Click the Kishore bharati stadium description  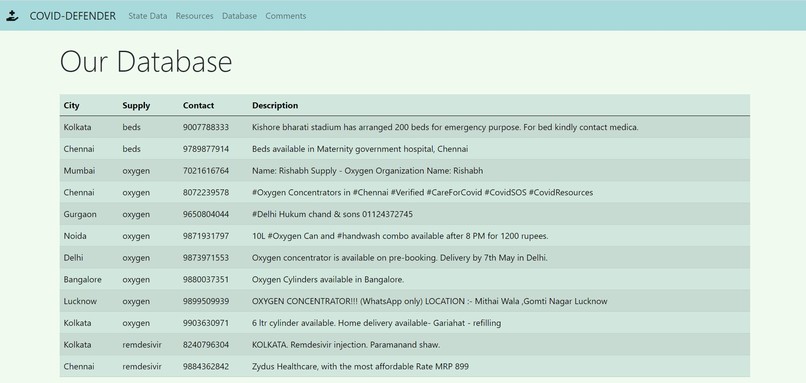click(x=445, y=127)
